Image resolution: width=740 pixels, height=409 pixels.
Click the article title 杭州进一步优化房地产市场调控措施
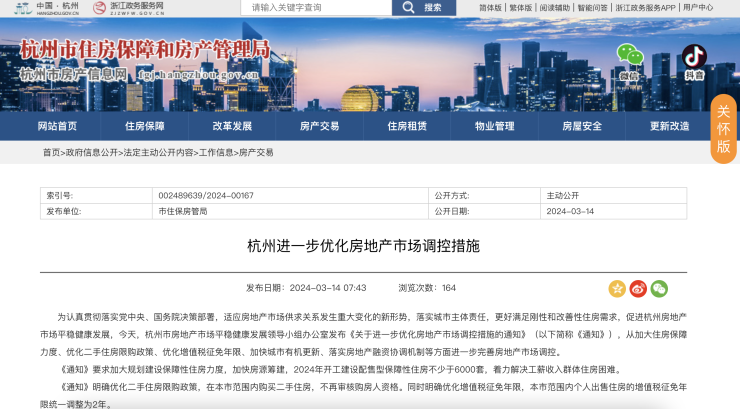click(363, 246)
